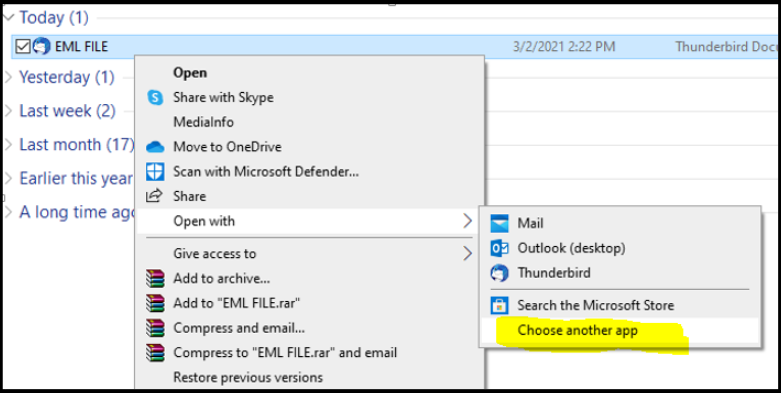Select Compress and email...
Image resolution: width=781 pixels, height=393 pixels.
tap(239, 328)
